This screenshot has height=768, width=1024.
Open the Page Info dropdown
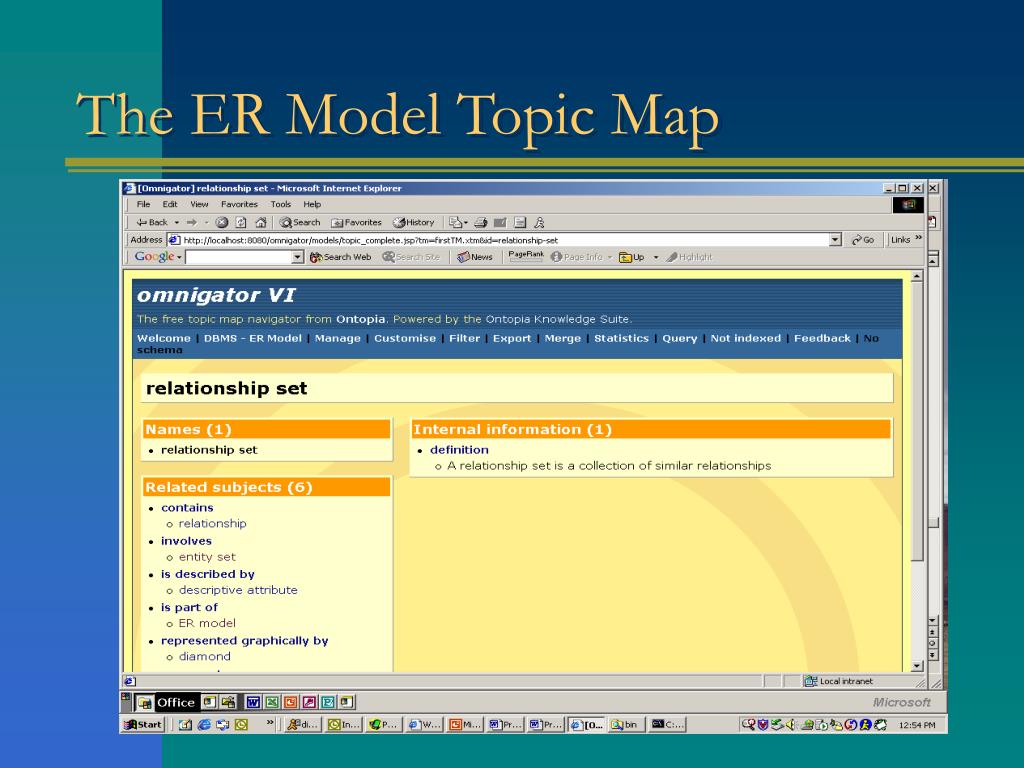[610, 257]
